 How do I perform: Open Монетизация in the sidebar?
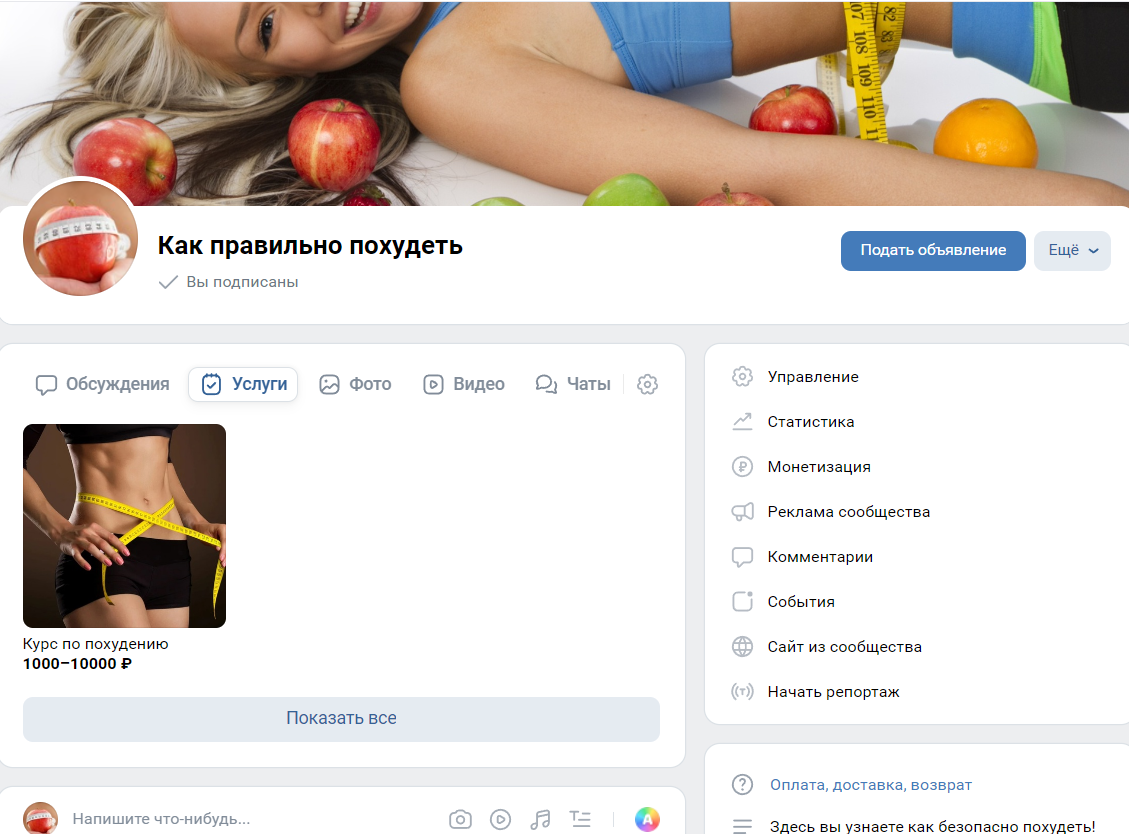pos(818,467)
